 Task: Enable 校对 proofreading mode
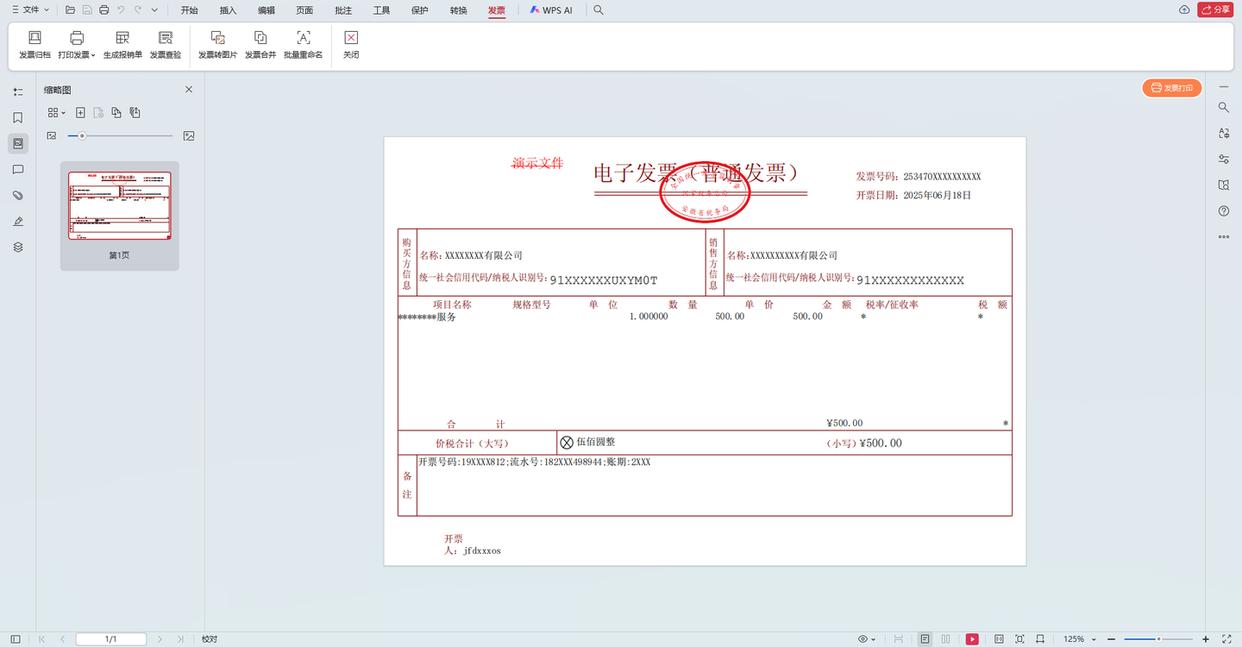[x=207, y=638]
